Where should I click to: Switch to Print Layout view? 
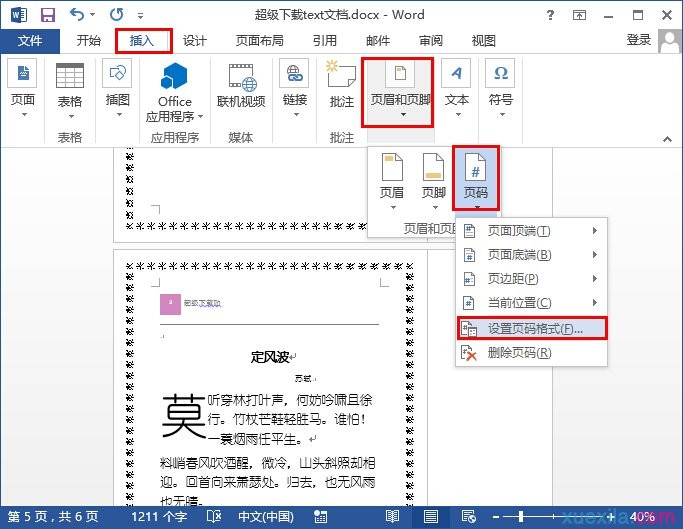tap(431, 517)
